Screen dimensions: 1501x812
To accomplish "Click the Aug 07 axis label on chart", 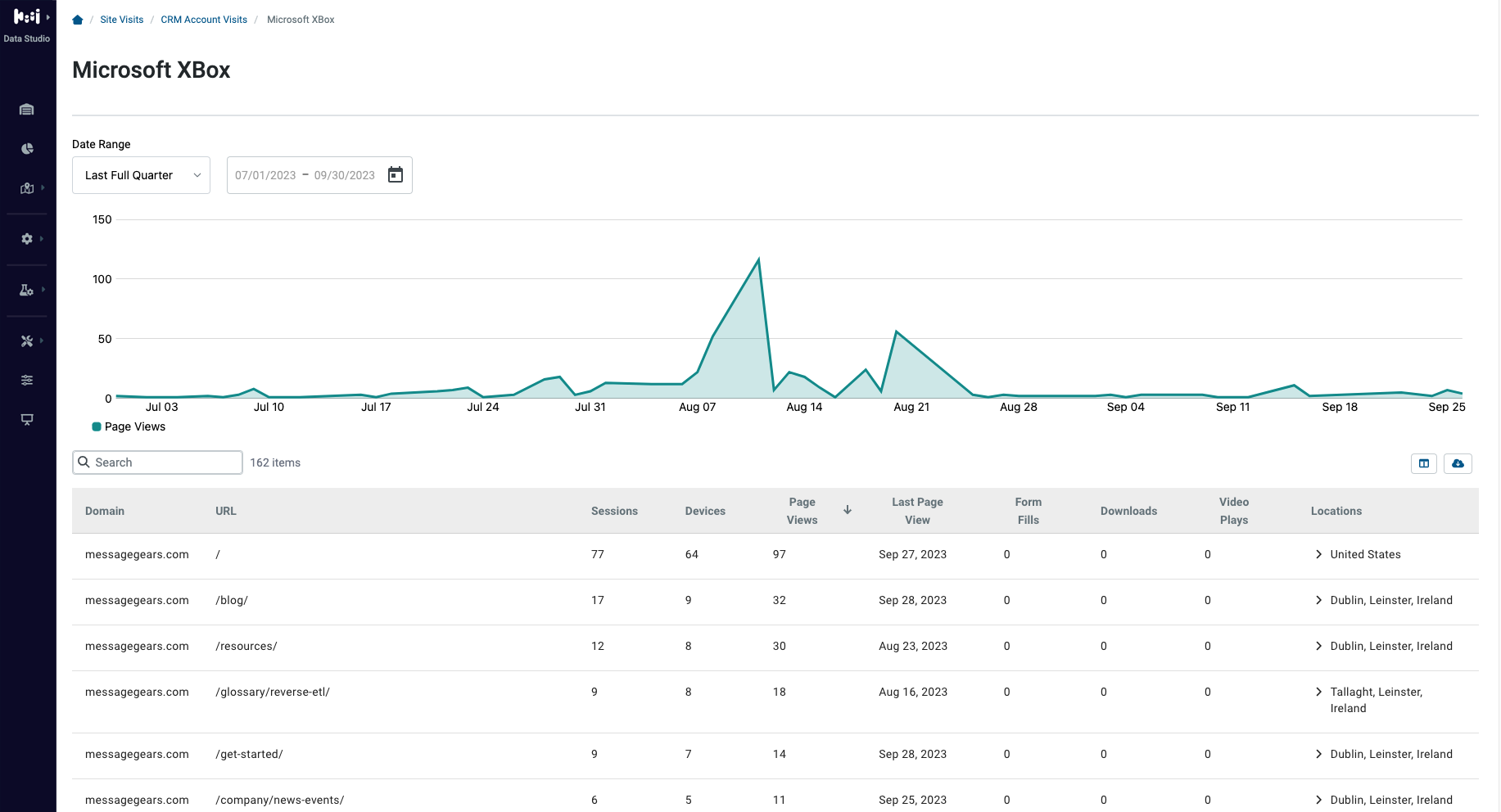I will [698, 407].
